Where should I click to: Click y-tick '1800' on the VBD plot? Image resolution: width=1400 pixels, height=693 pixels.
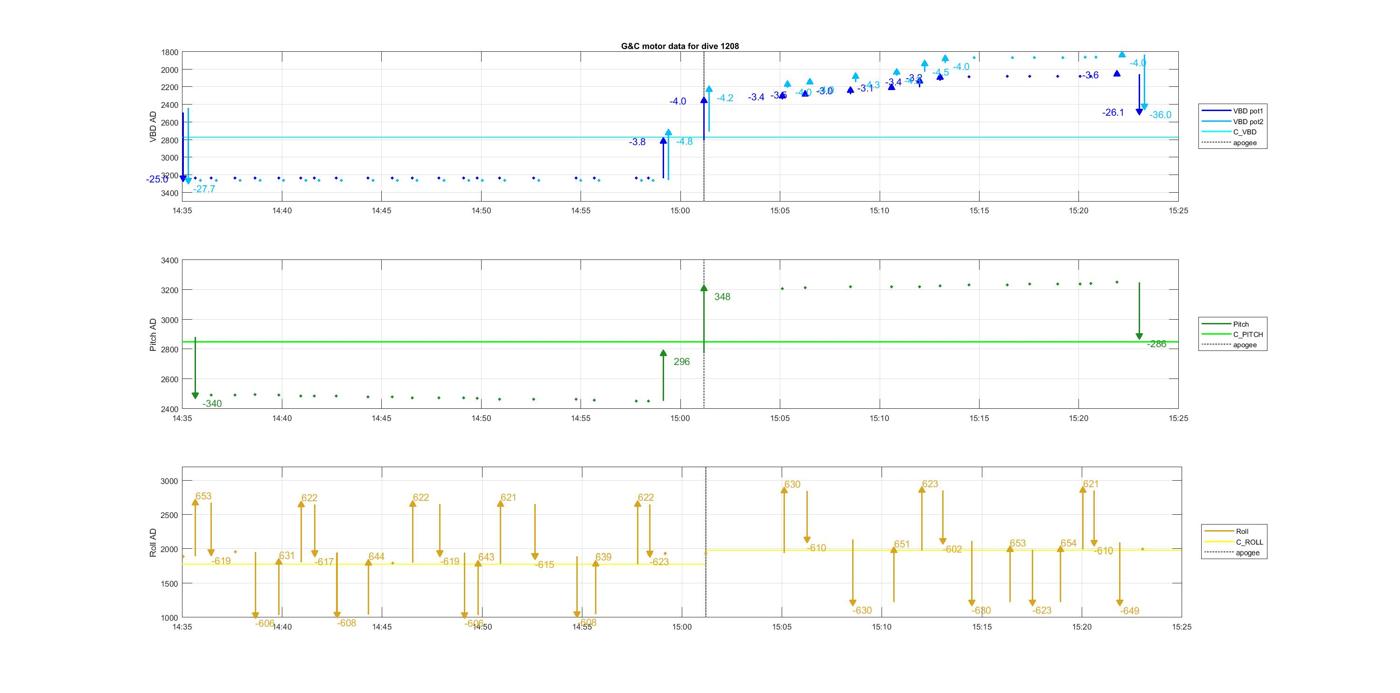[x=169, y=52]
